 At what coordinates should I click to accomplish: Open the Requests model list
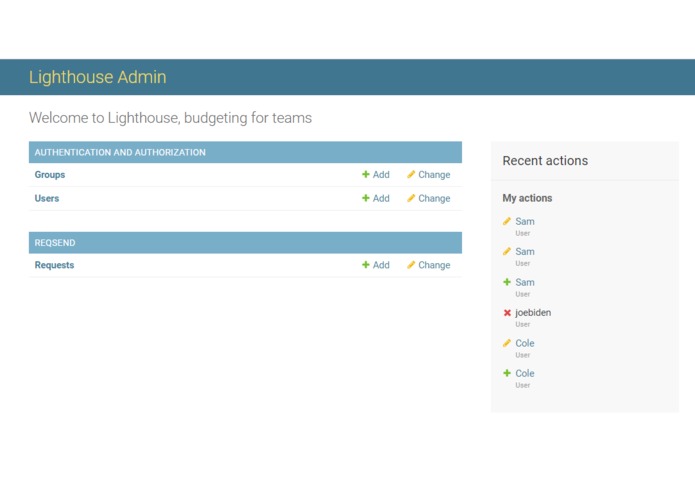click(54, 265)
